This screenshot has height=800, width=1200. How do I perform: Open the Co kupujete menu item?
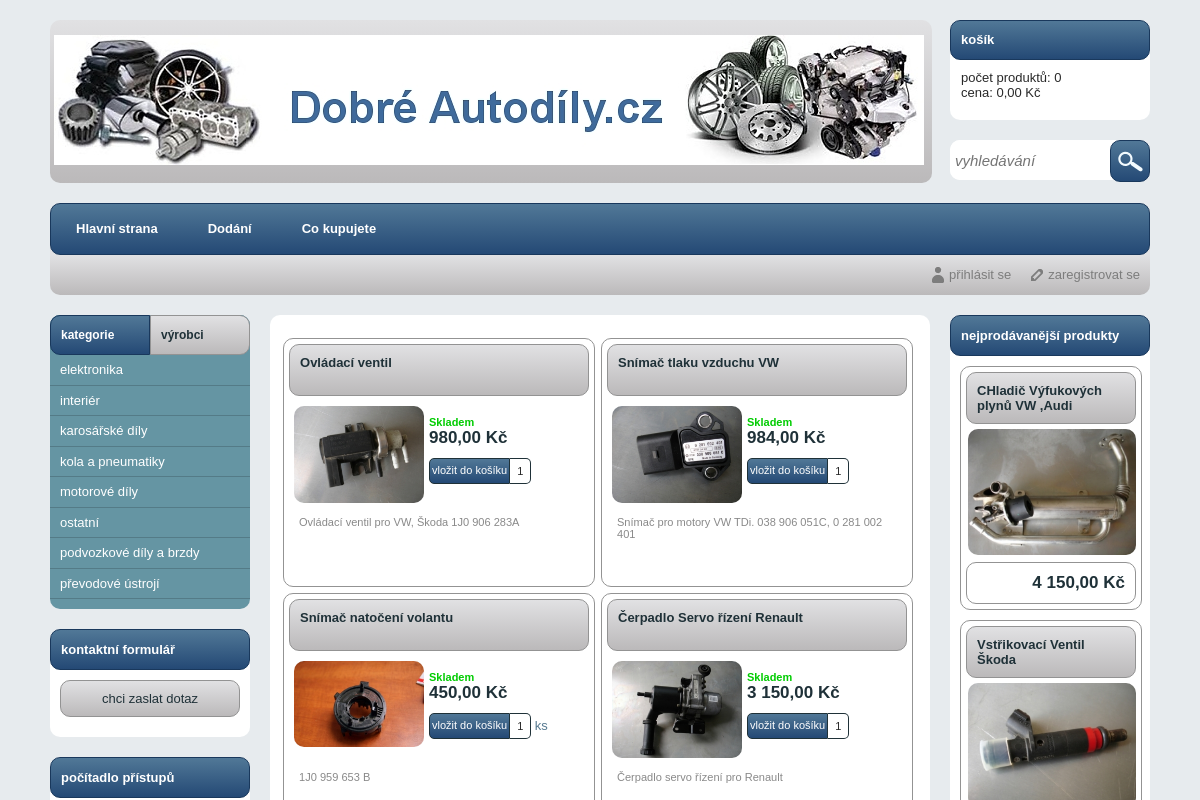339,229
